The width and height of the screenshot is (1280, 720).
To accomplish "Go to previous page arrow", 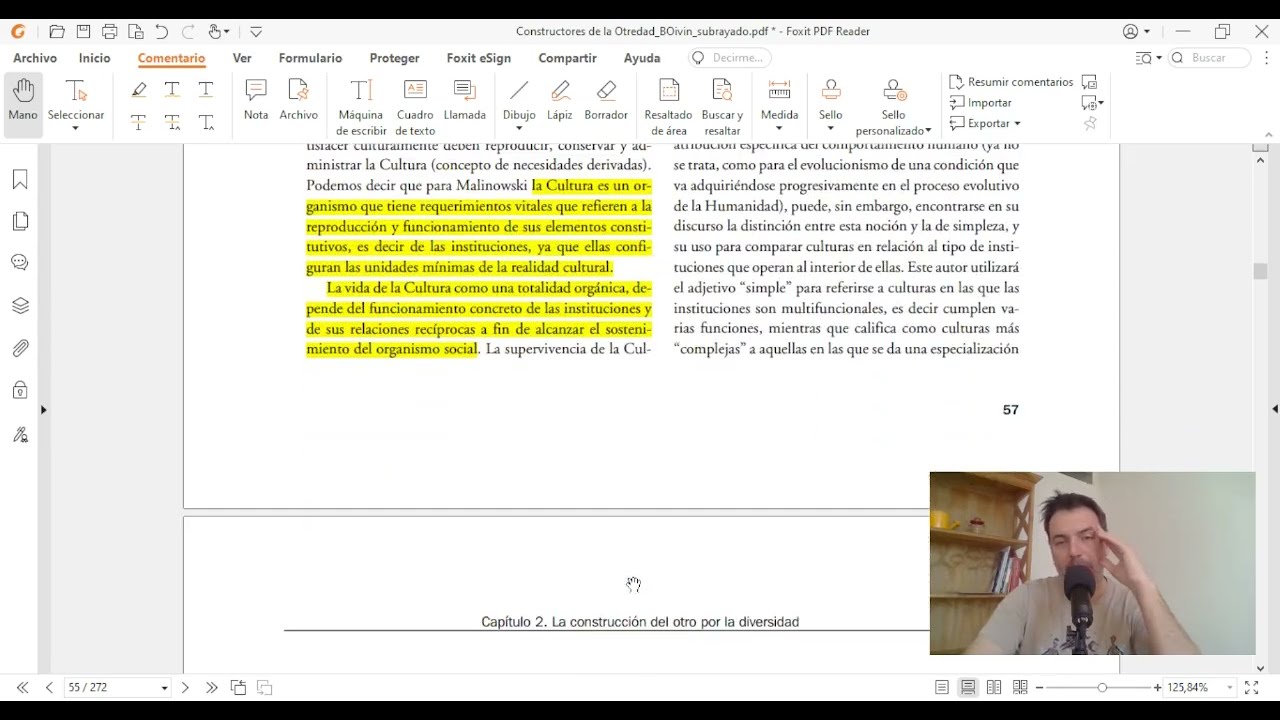I will 49,688.
